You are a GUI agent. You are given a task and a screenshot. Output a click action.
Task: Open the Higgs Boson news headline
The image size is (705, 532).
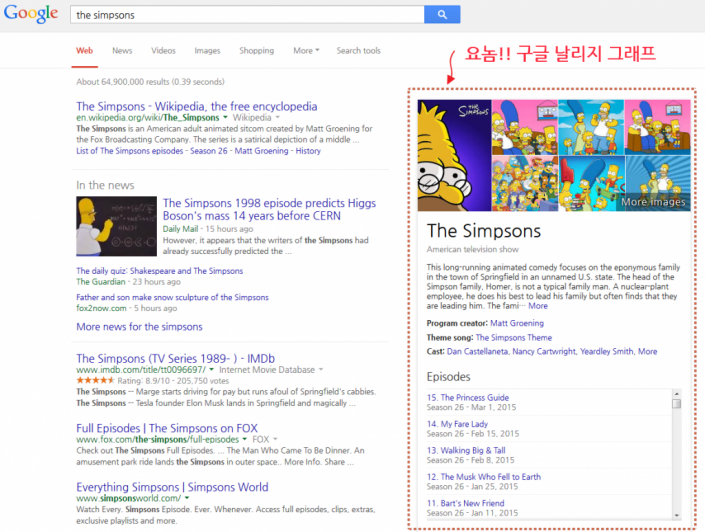[269, 209]
